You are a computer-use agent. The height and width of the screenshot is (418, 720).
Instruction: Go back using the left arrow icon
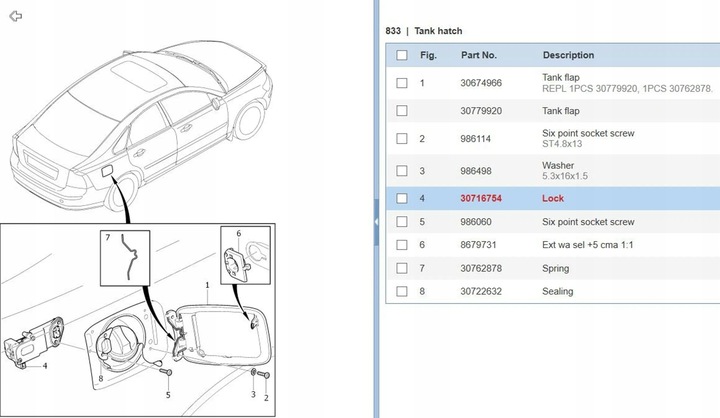point(16,16)
